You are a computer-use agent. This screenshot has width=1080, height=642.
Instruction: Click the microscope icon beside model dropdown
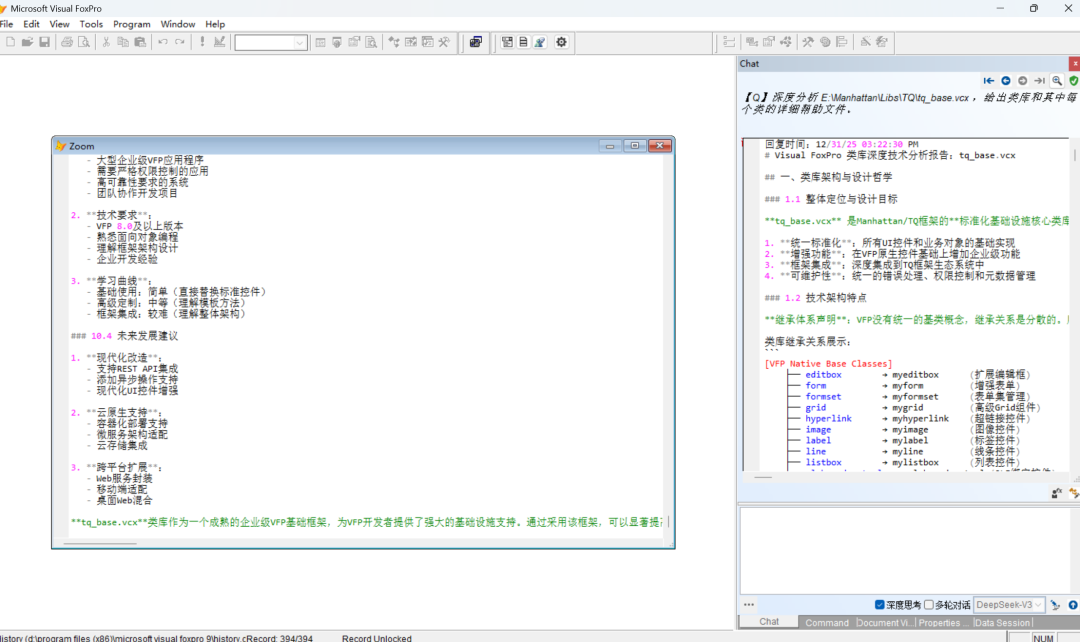1055,605
